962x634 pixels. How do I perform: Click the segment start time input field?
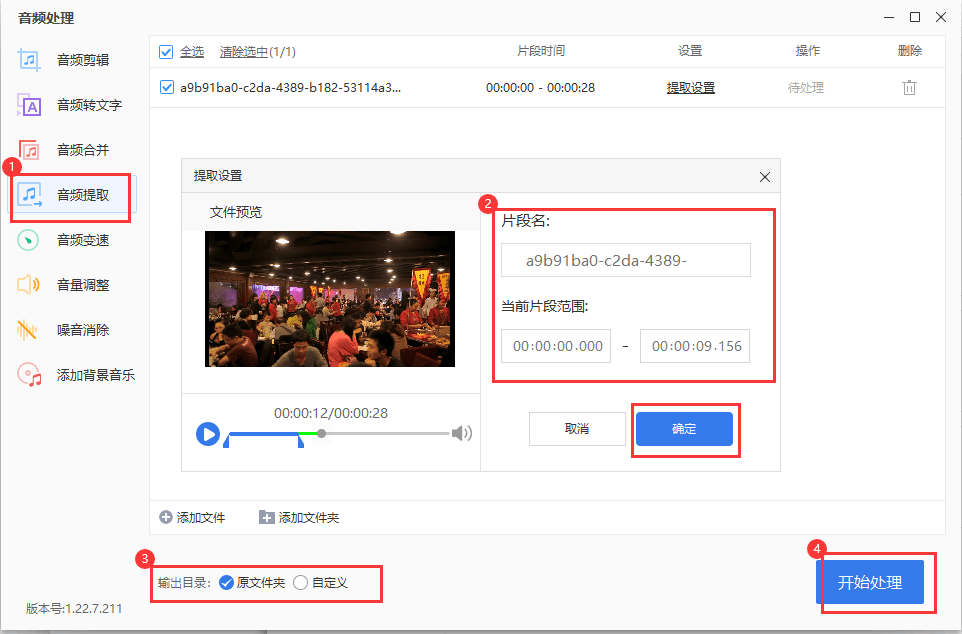(x=555, y=345)
